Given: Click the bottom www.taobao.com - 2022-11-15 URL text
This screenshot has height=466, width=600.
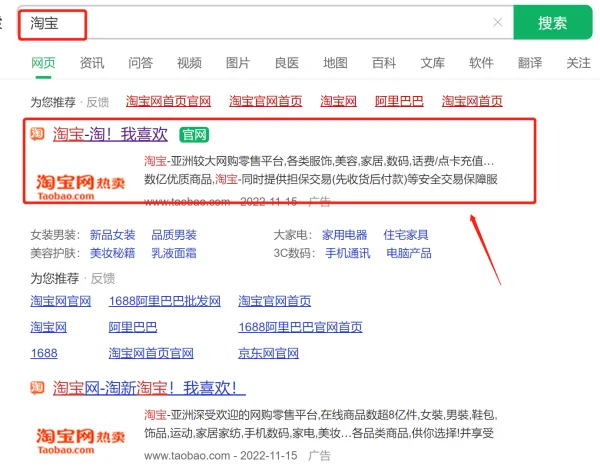Looking at the screenshot, I should point(221,455).
